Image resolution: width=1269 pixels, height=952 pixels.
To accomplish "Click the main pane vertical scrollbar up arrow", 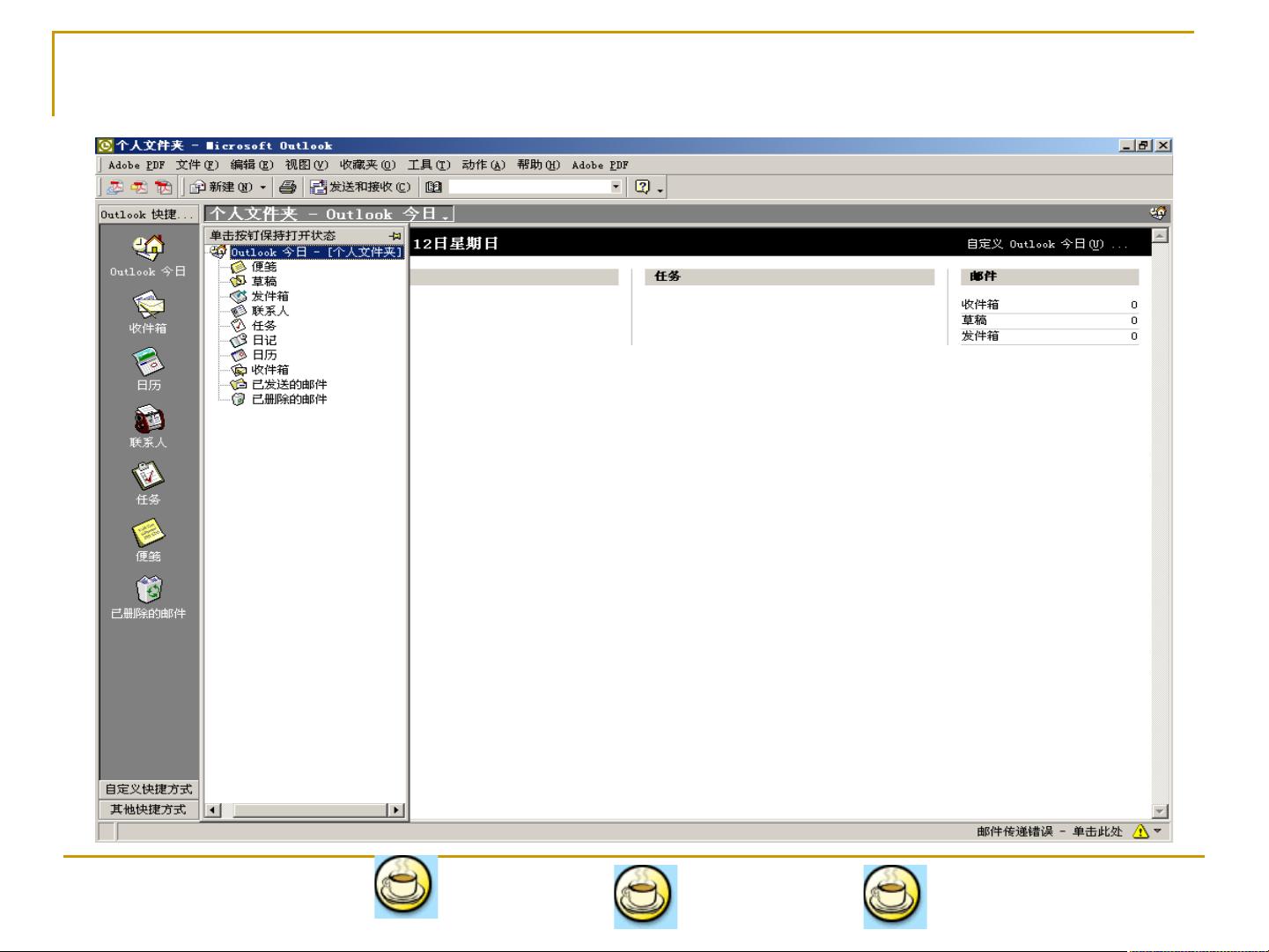I will (1160, 235).
